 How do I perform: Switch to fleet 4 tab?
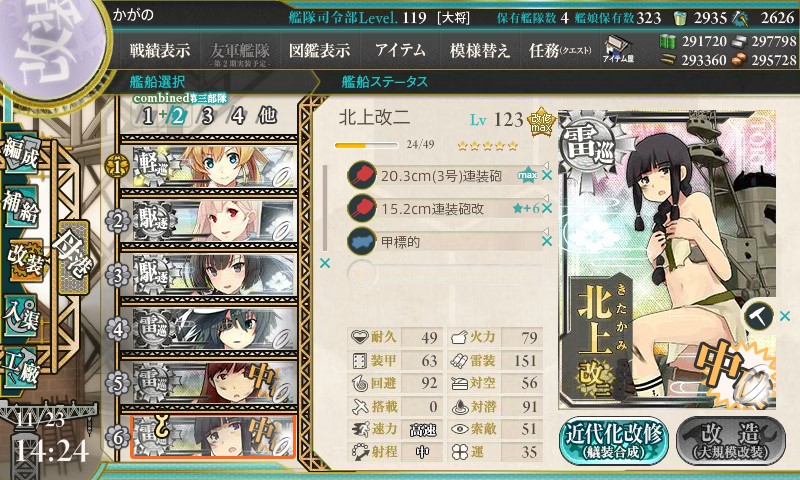[238, 116]
